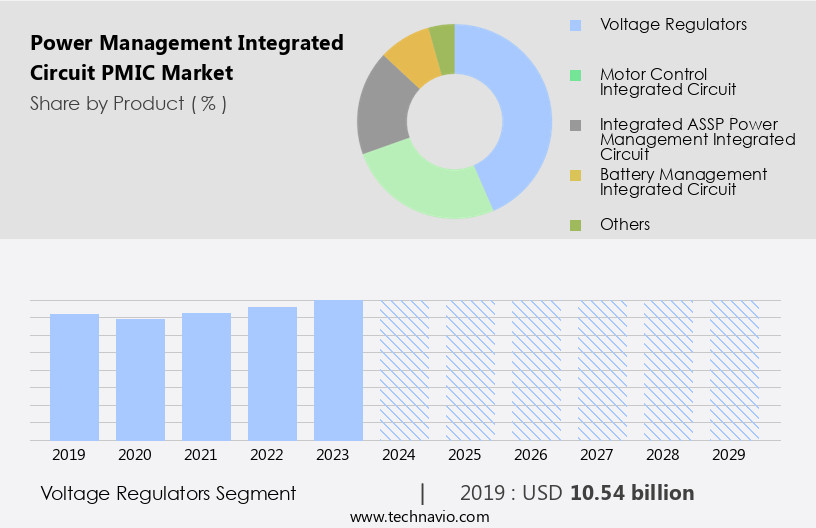Click the 2023 solid blue bar

coord(339,370)
